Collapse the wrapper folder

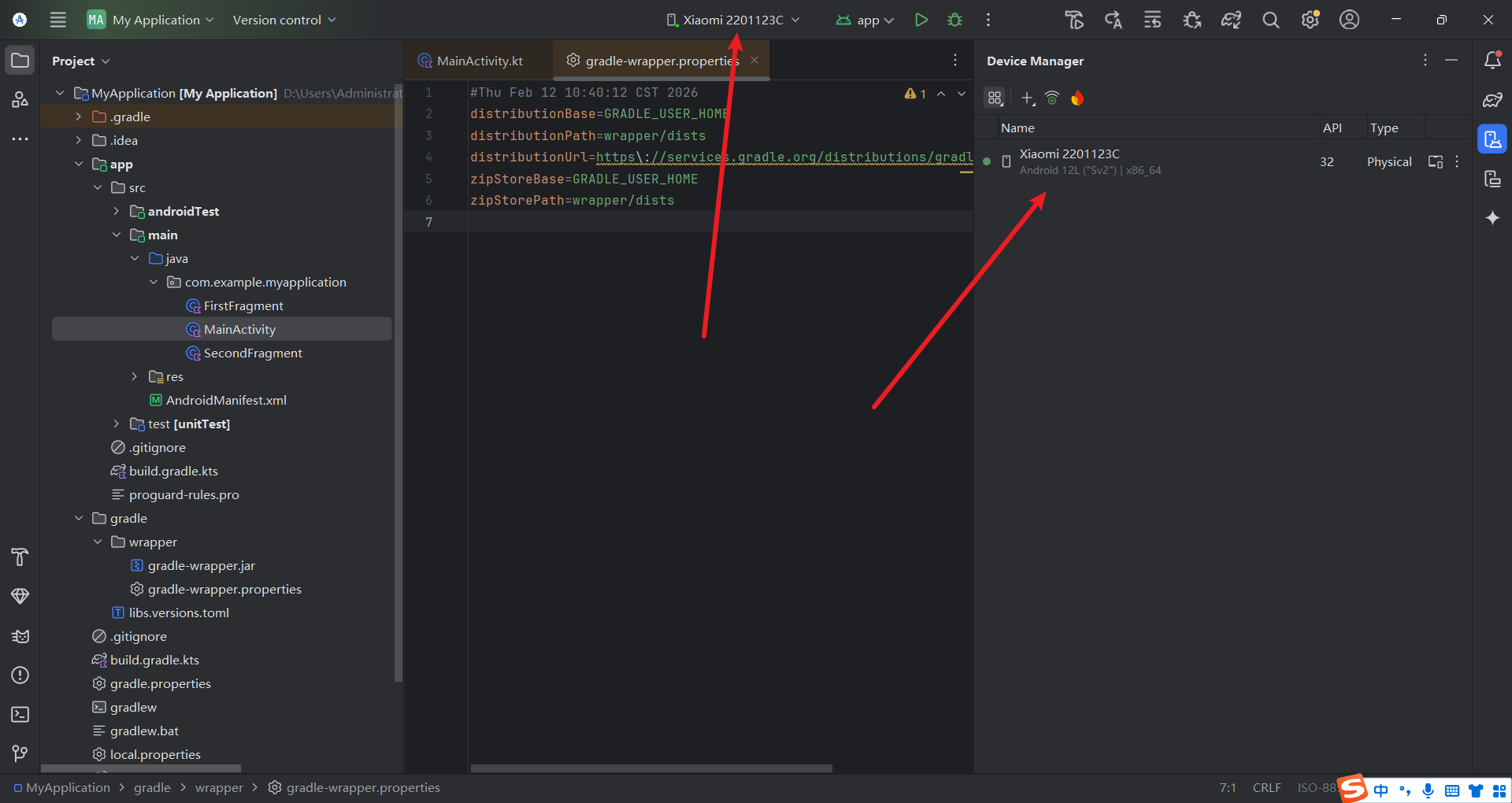[97, 542]
